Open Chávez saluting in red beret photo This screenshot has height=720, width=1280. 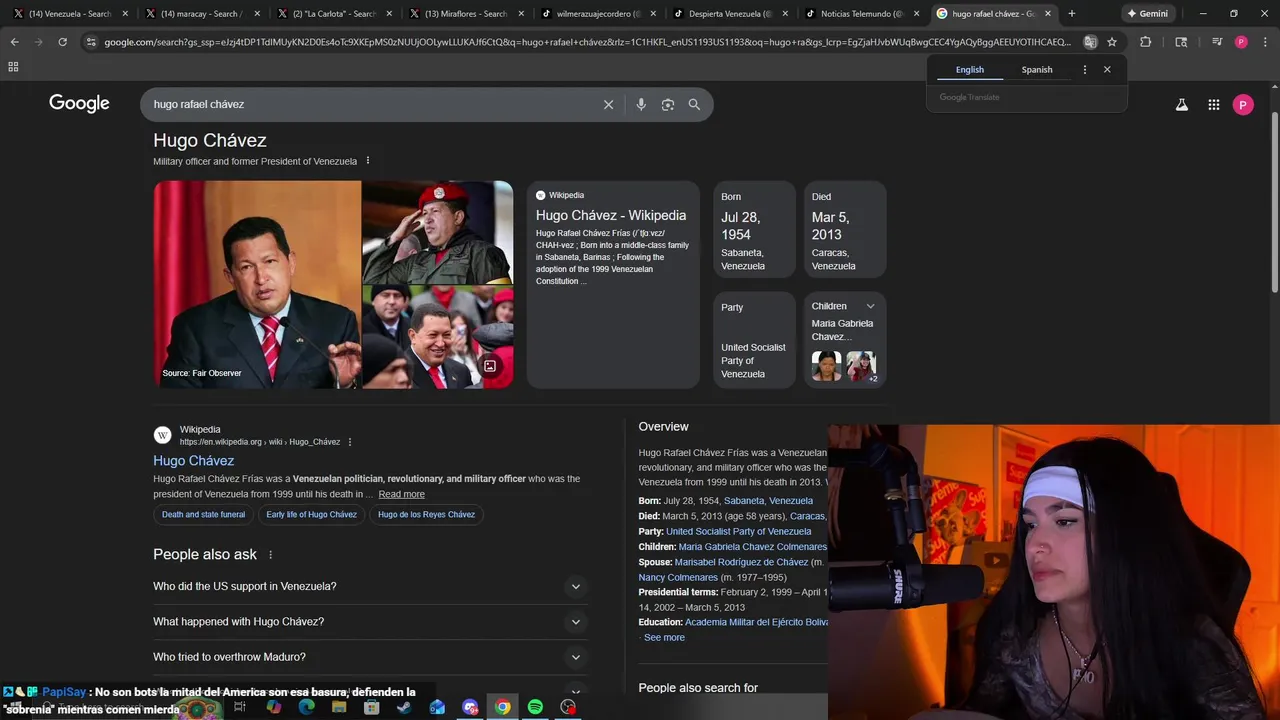click(437, 232)
